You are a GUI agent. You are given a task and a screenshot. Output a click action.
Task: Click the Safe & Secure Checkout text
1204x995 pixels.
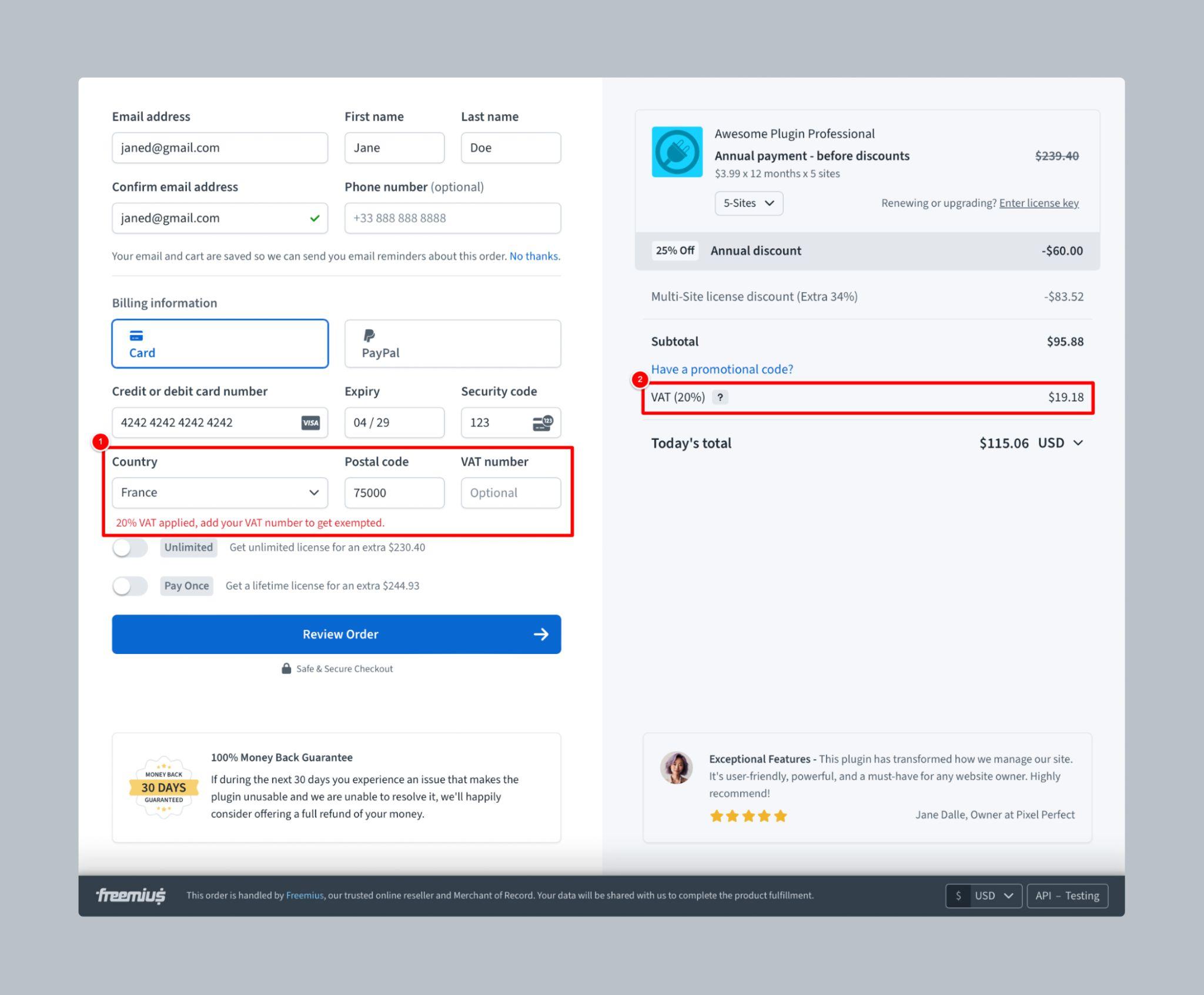point(345,669)
